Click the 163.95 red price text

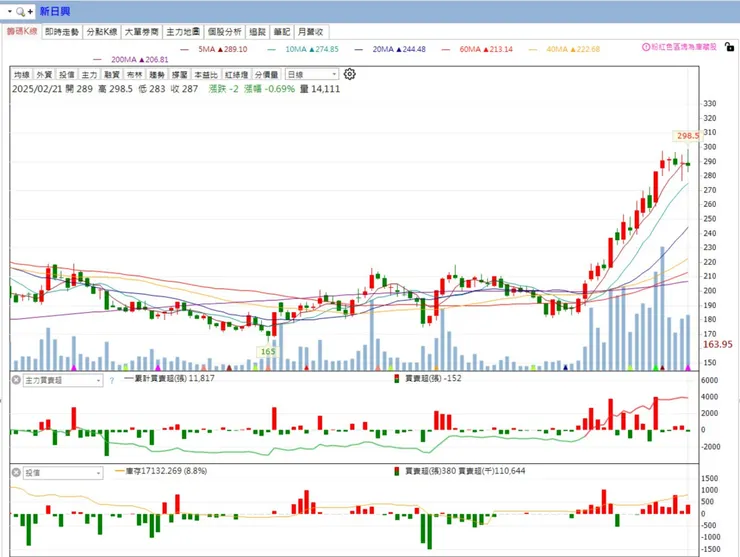coord(718,344)
